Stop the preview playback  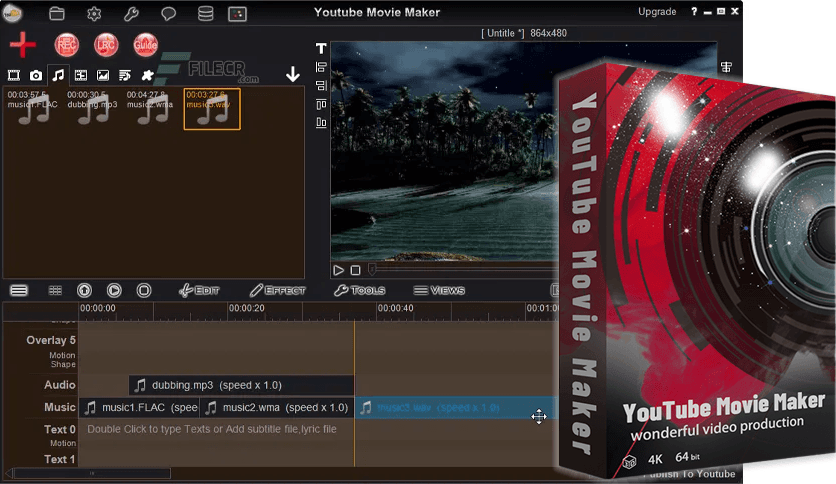tap(356, 270)
